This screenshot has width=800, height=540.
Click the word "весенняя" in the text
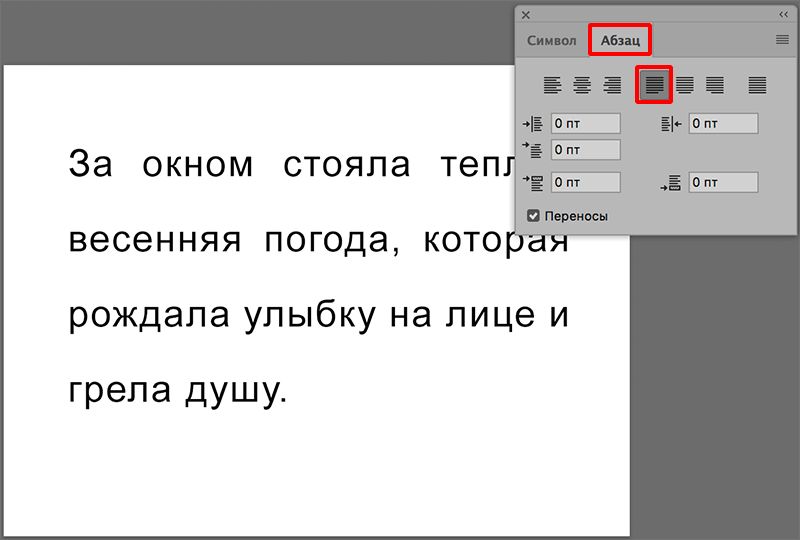155,240
